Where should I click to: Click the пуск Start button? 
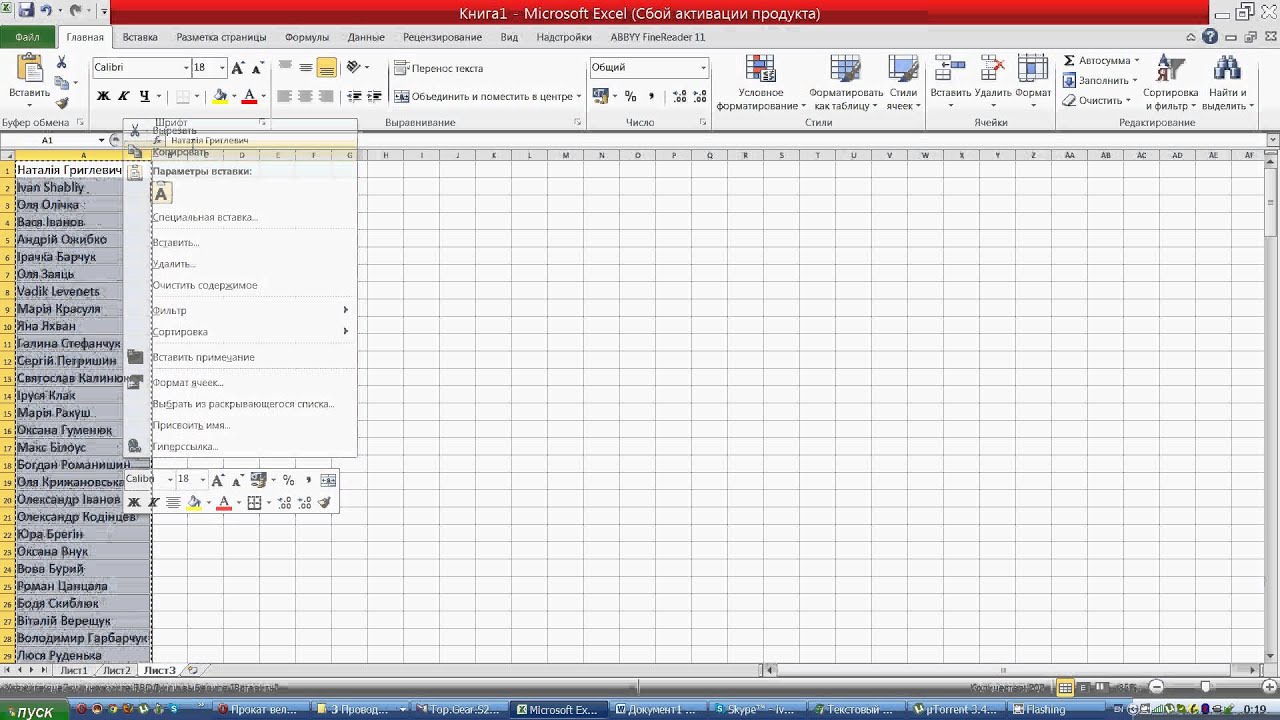coord(34,711)
